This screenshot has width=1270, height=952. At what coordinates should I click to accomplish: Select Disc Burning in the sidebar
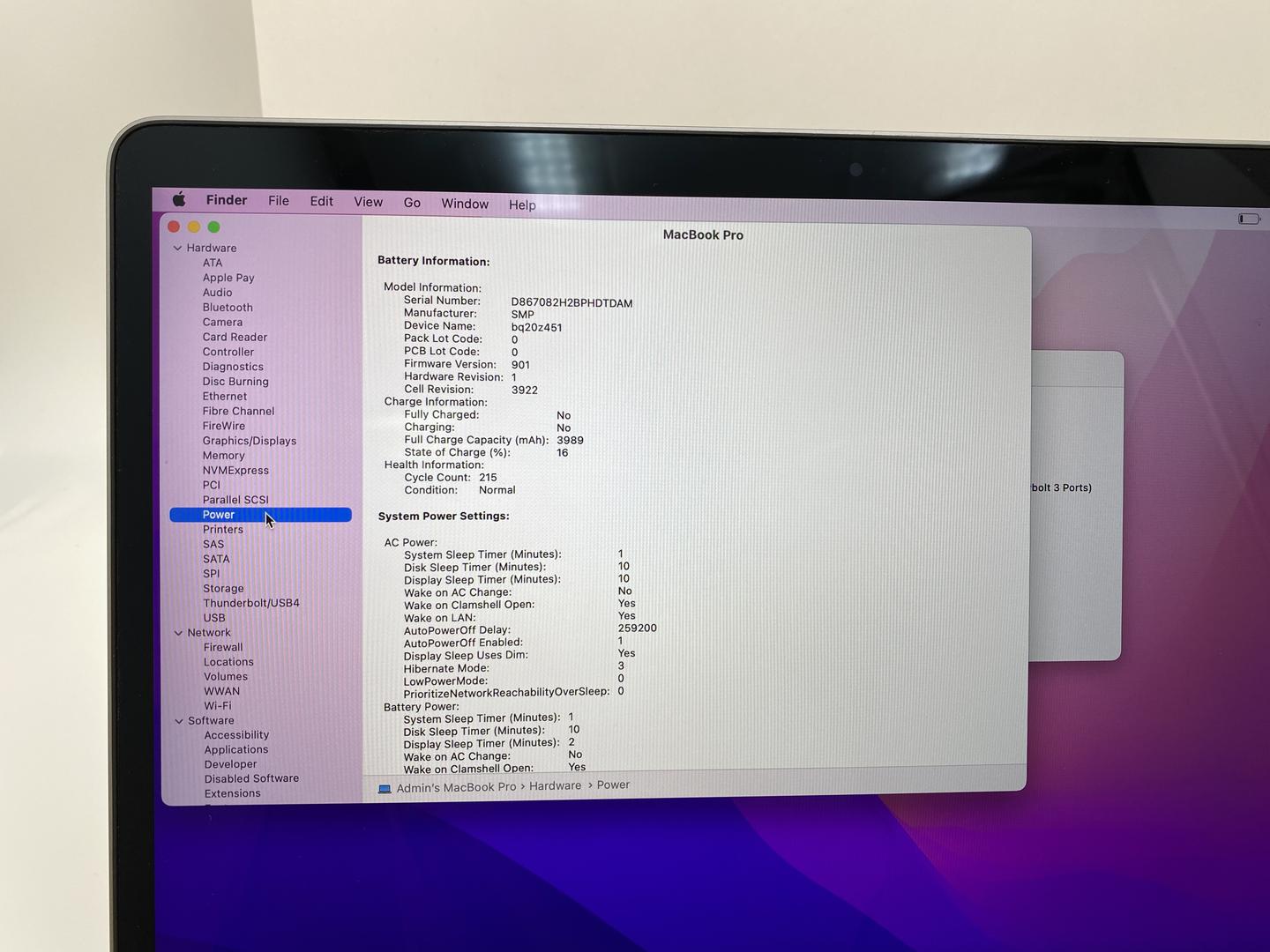tap(235, 382)
